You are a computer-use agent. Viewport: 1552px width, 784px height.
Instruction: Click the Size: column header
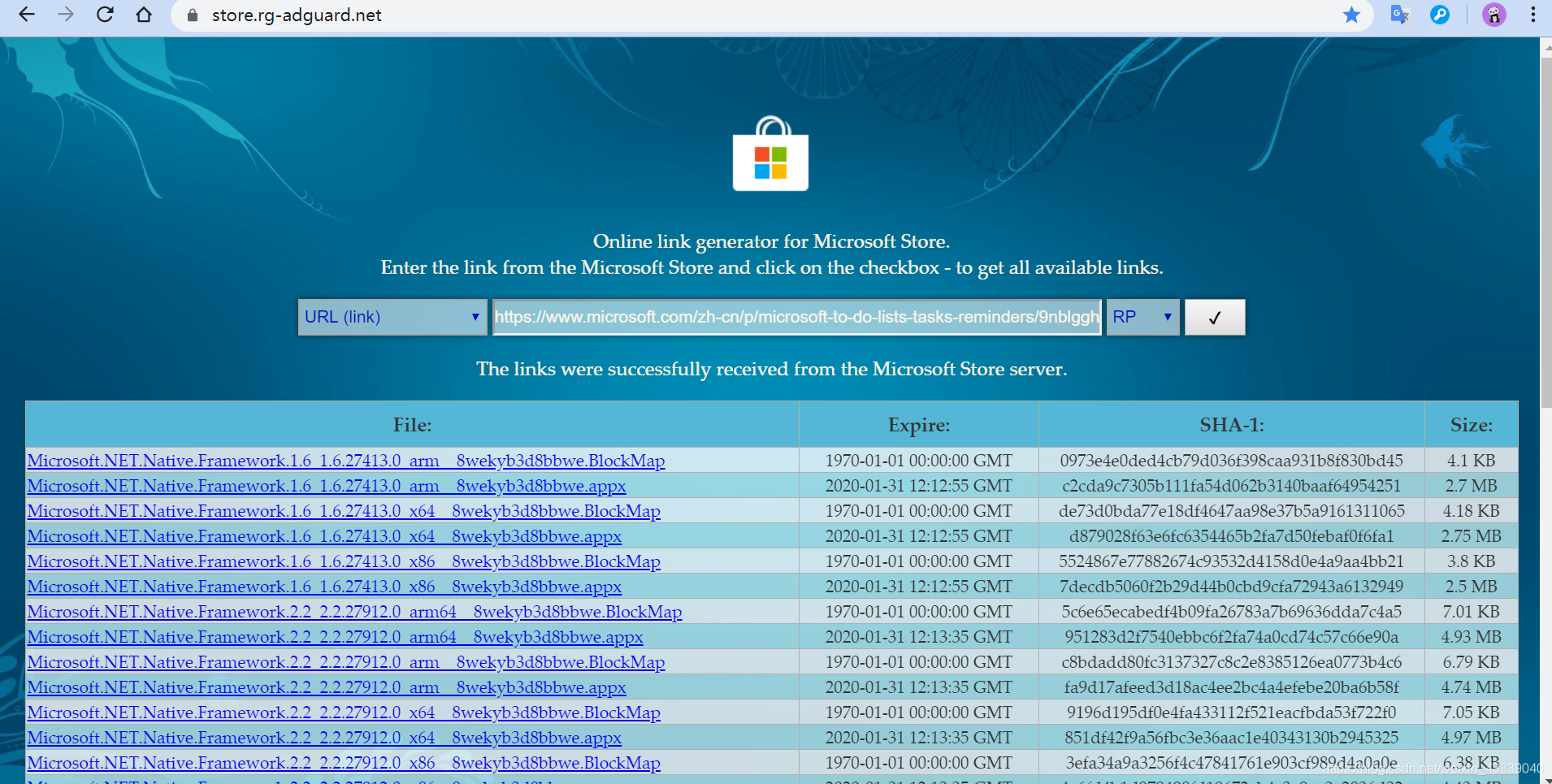pyautogui.click(x=1471, y=425)
